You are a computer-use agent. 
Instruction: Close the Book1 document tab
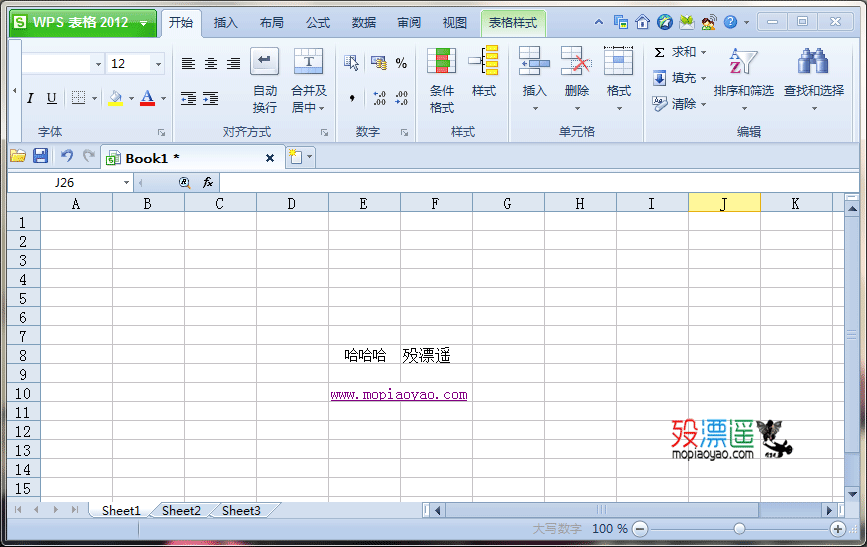click(x=270, y=158)
